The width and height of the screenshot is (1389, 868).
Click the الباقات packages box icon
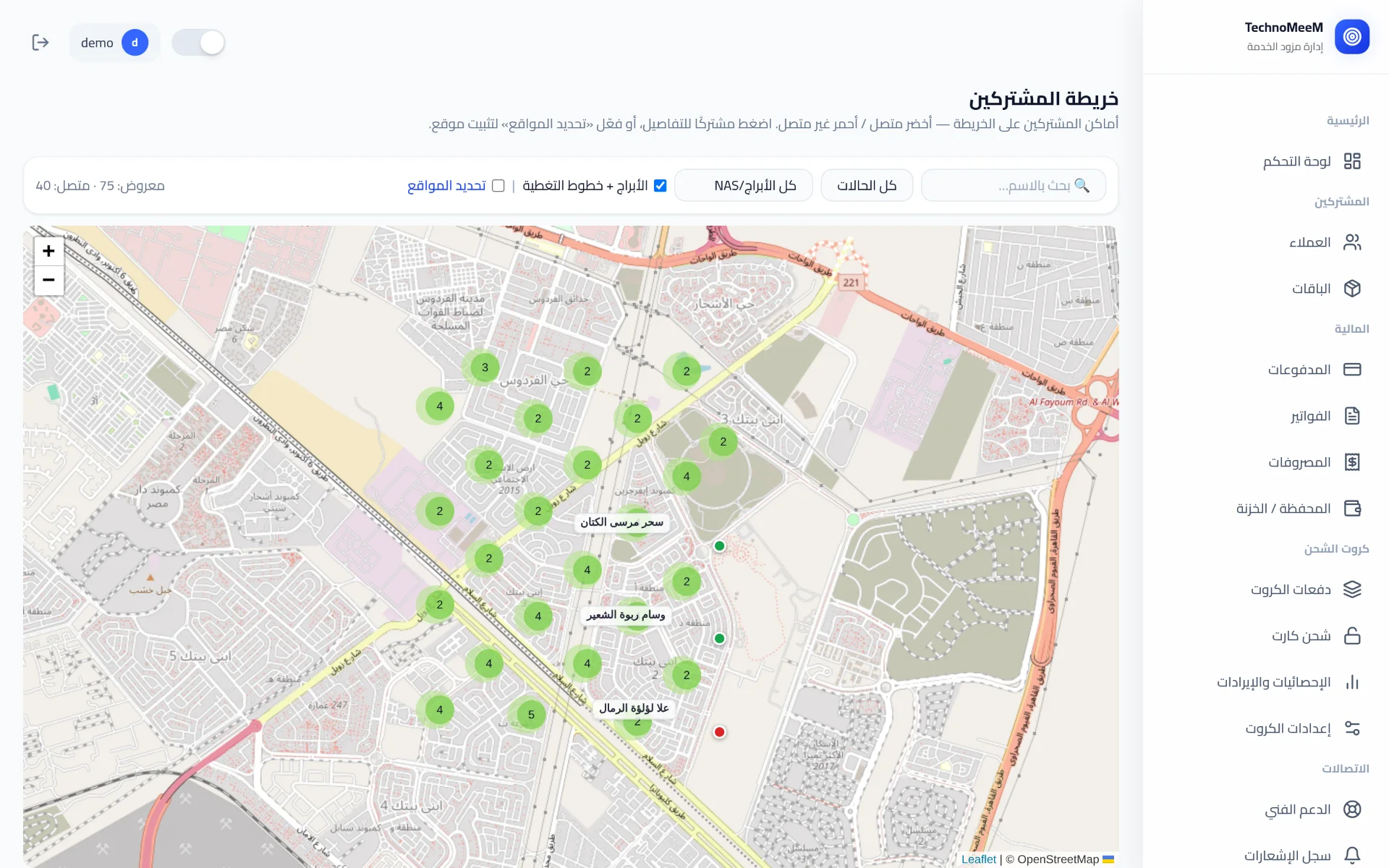(1351, 289)
